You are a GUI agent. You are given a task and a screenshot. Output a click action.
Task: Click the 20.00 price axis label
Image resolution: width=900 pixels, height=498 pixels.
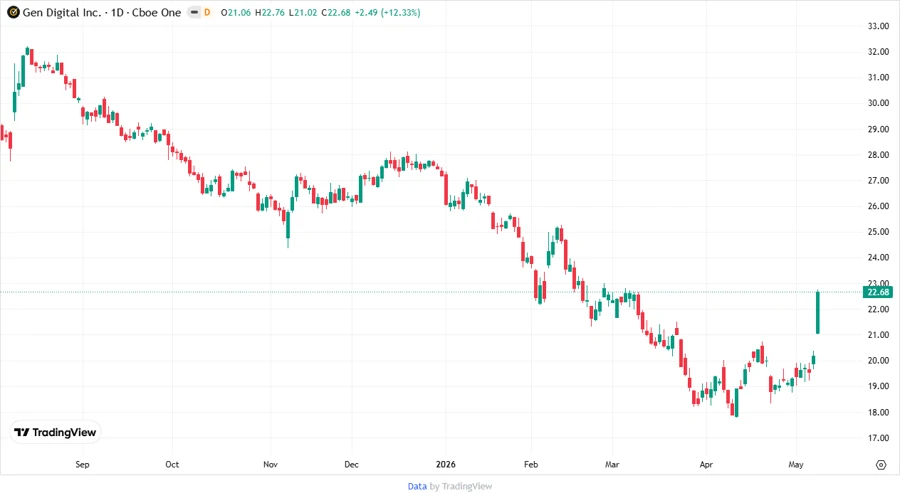pyautogui.click(x=878, y=361)
